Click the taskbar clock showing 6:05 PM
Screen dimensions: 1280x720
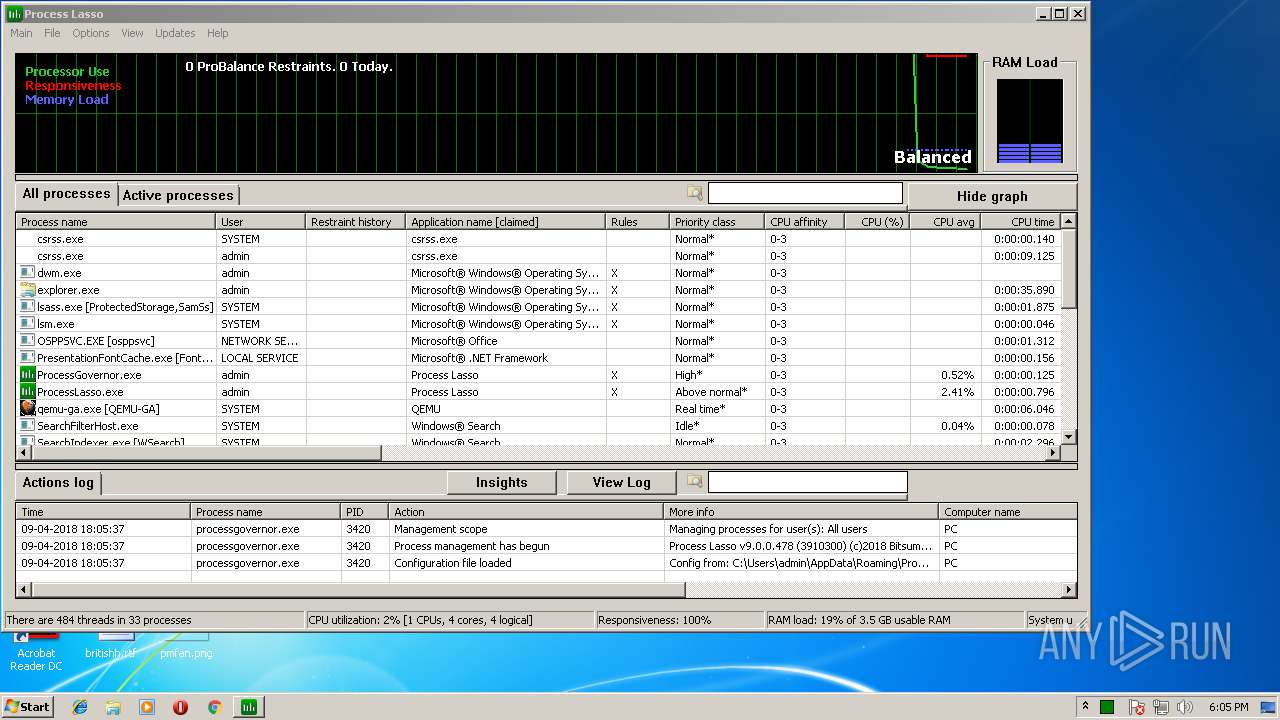click(1228, 707)
